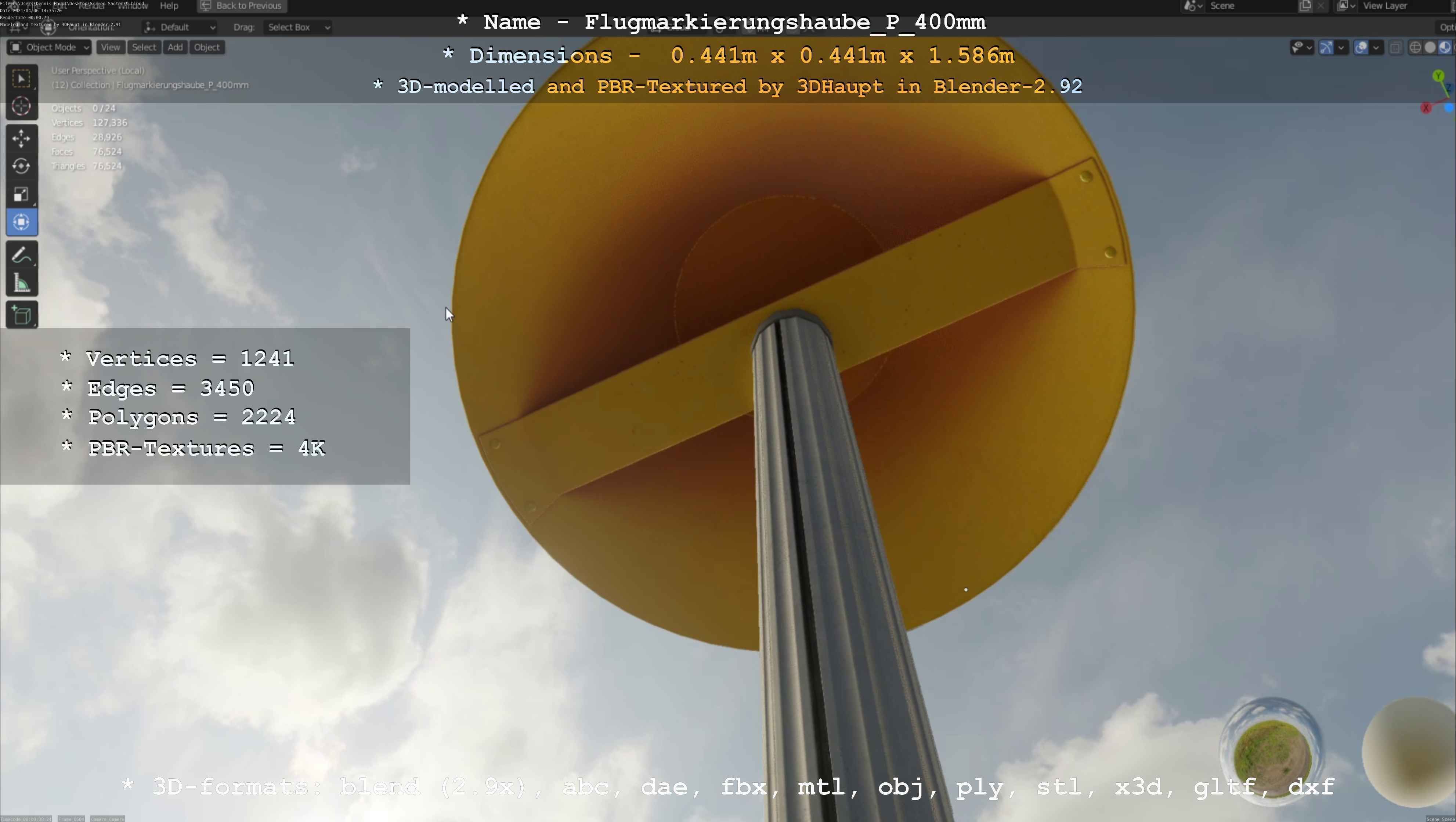1456x822 pixels.
Task: Expand the Orientation Default dropdown
Action: 180,27
